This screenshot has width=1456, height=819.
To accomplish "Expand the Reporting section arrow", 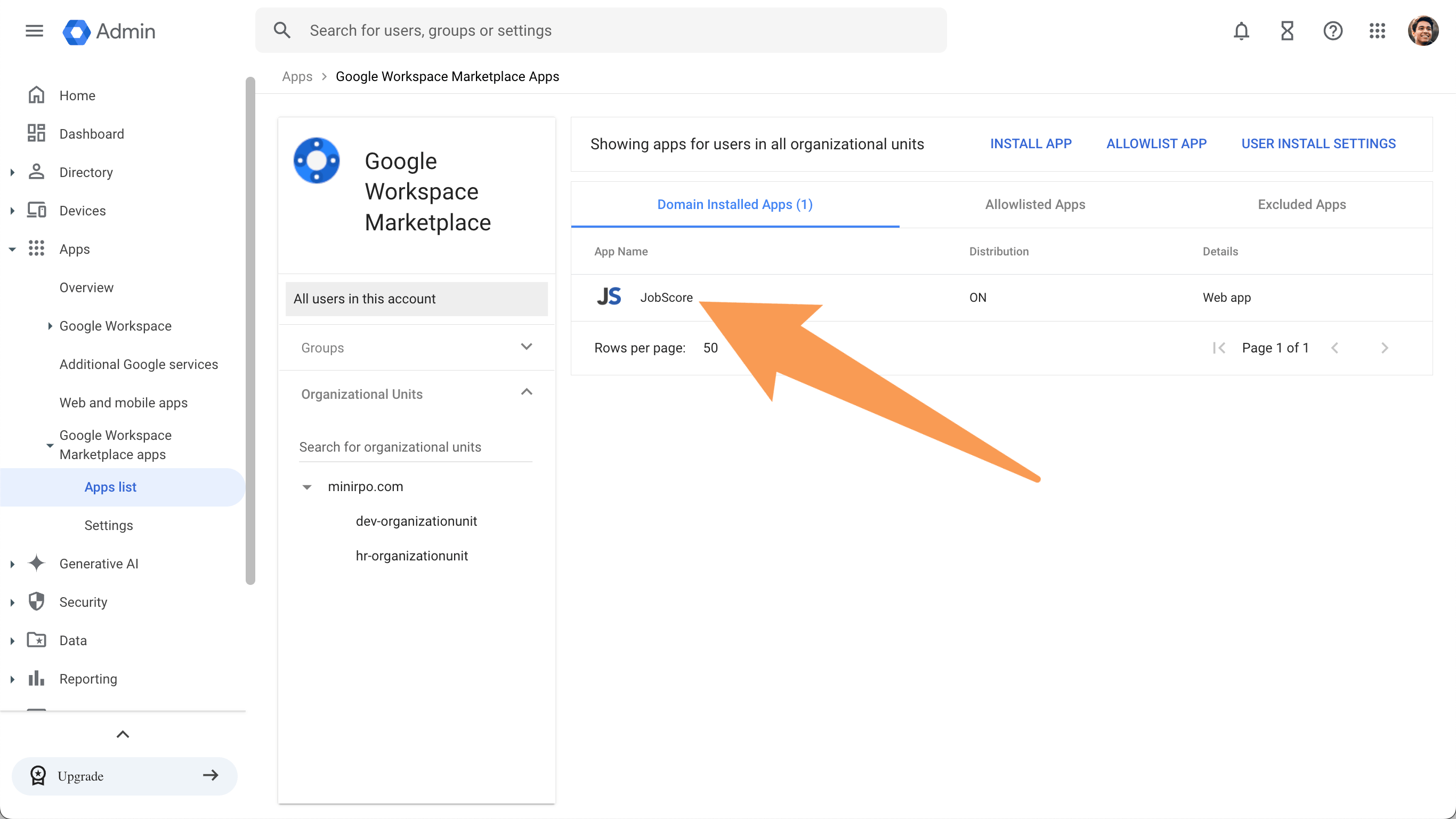I will click(x=12, y=679).
